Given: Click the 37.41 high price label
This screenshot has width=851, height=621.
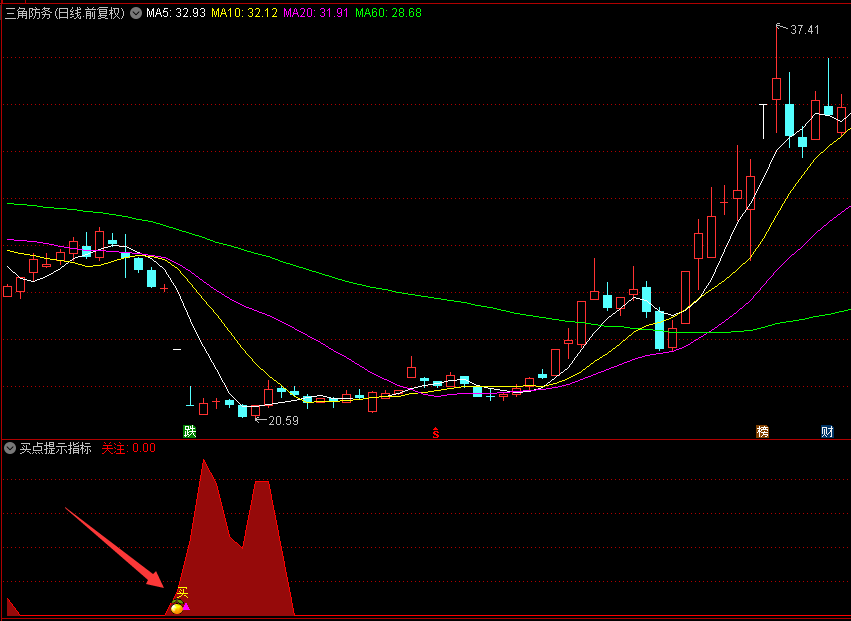Looking at the screenshot, I should 804,30.
